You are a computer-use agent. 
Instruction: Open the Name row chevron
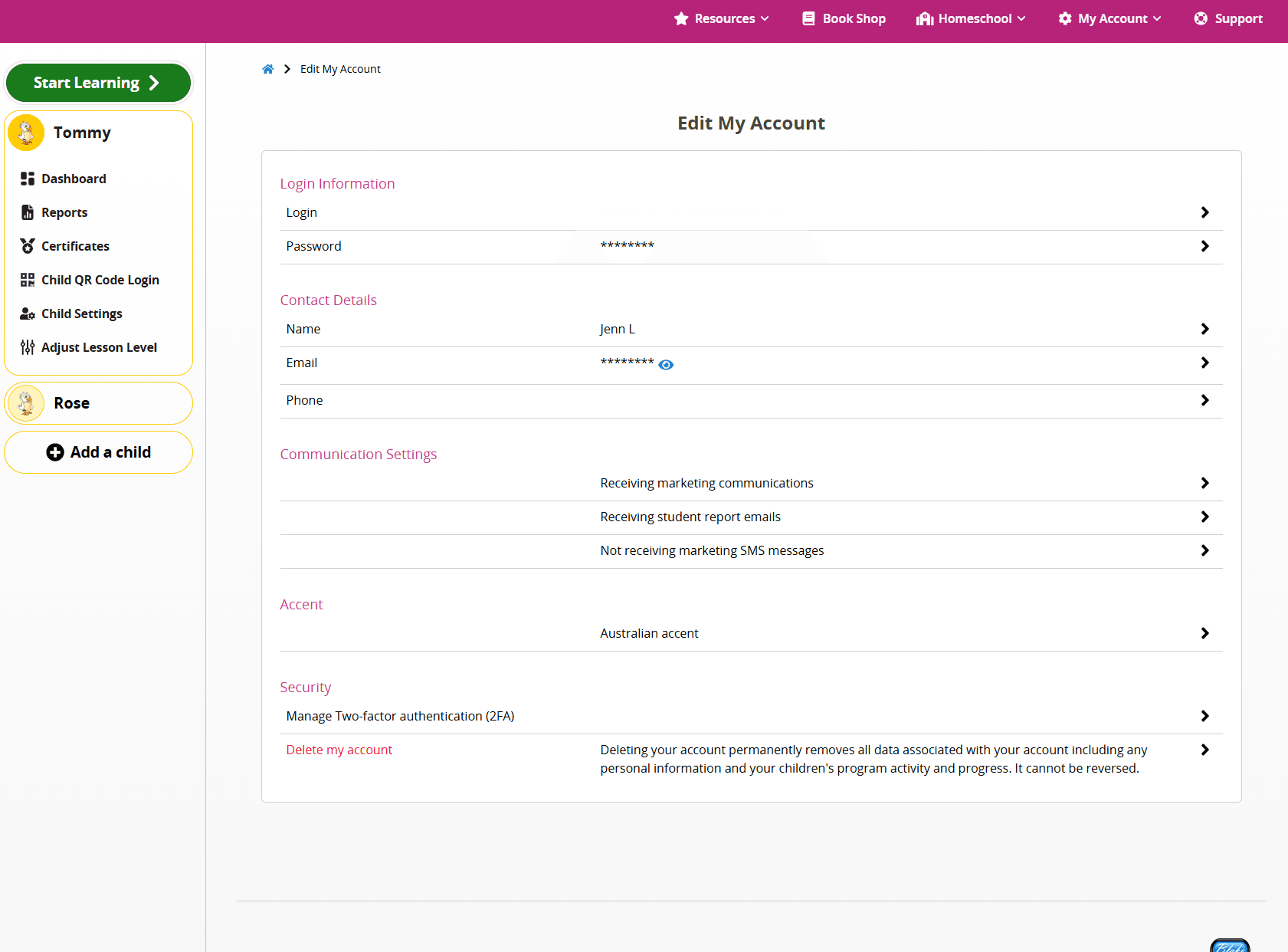(x=1205, y=329)
